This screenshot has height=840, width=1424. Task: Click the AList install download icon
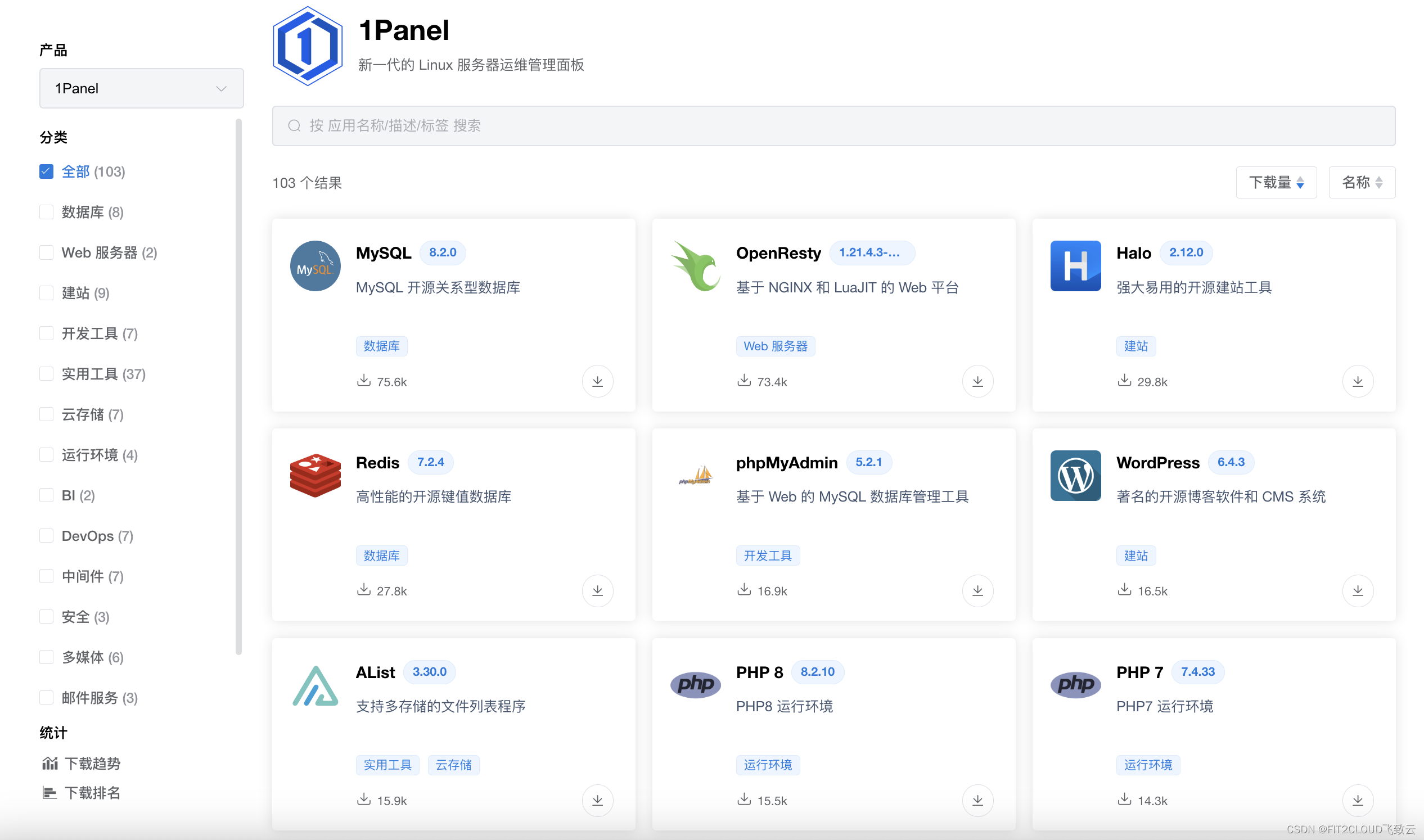pos(597,801)
